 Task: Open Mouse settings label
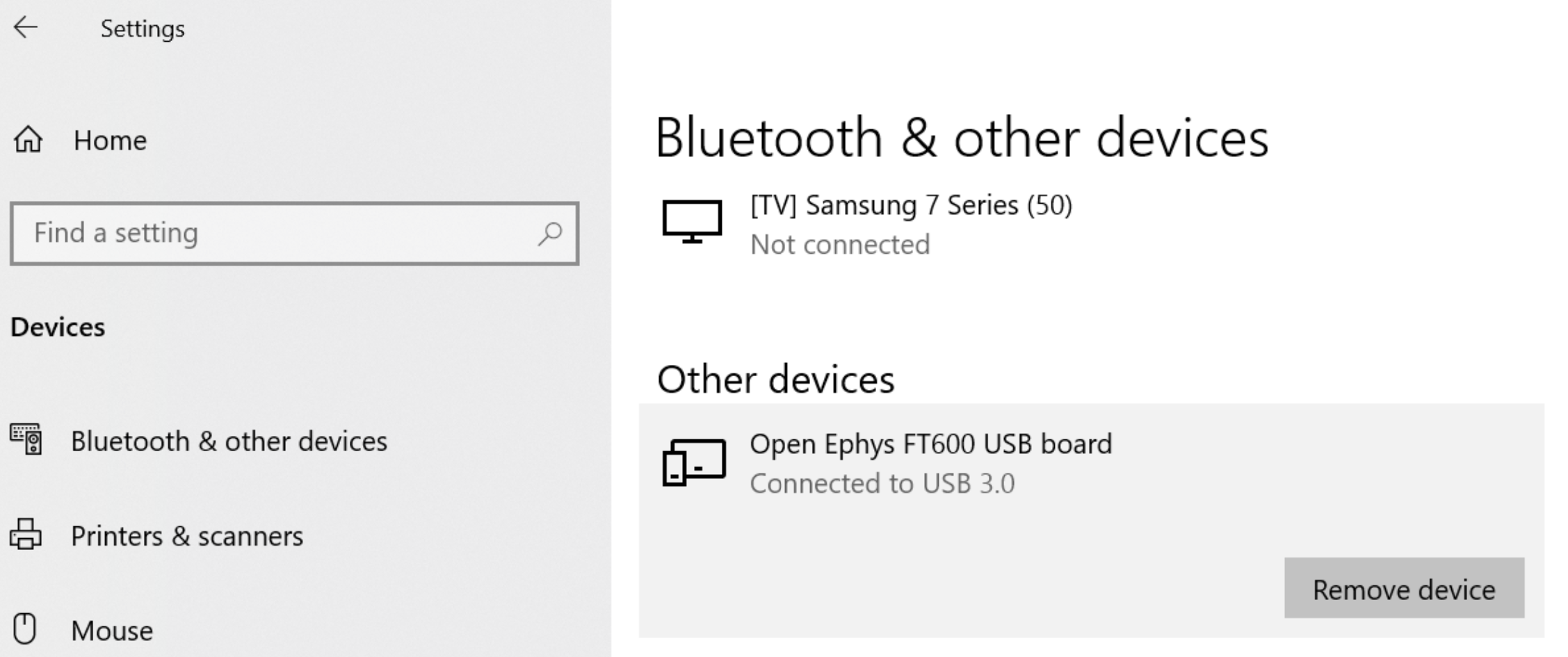pos(112,631)
